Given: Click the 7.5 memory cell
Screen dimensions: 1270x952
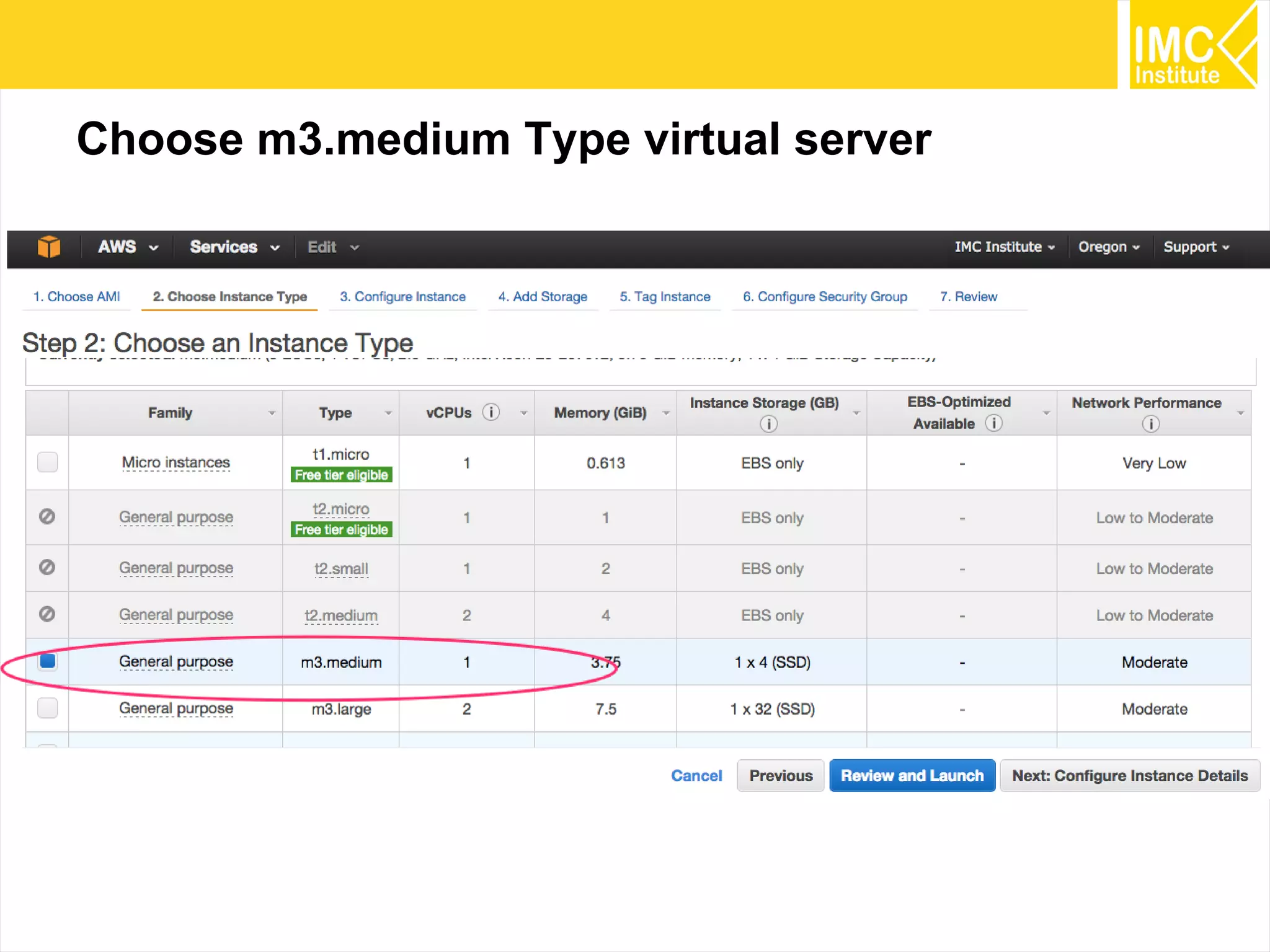Looking at the screenshot, I should pos(606,709).
